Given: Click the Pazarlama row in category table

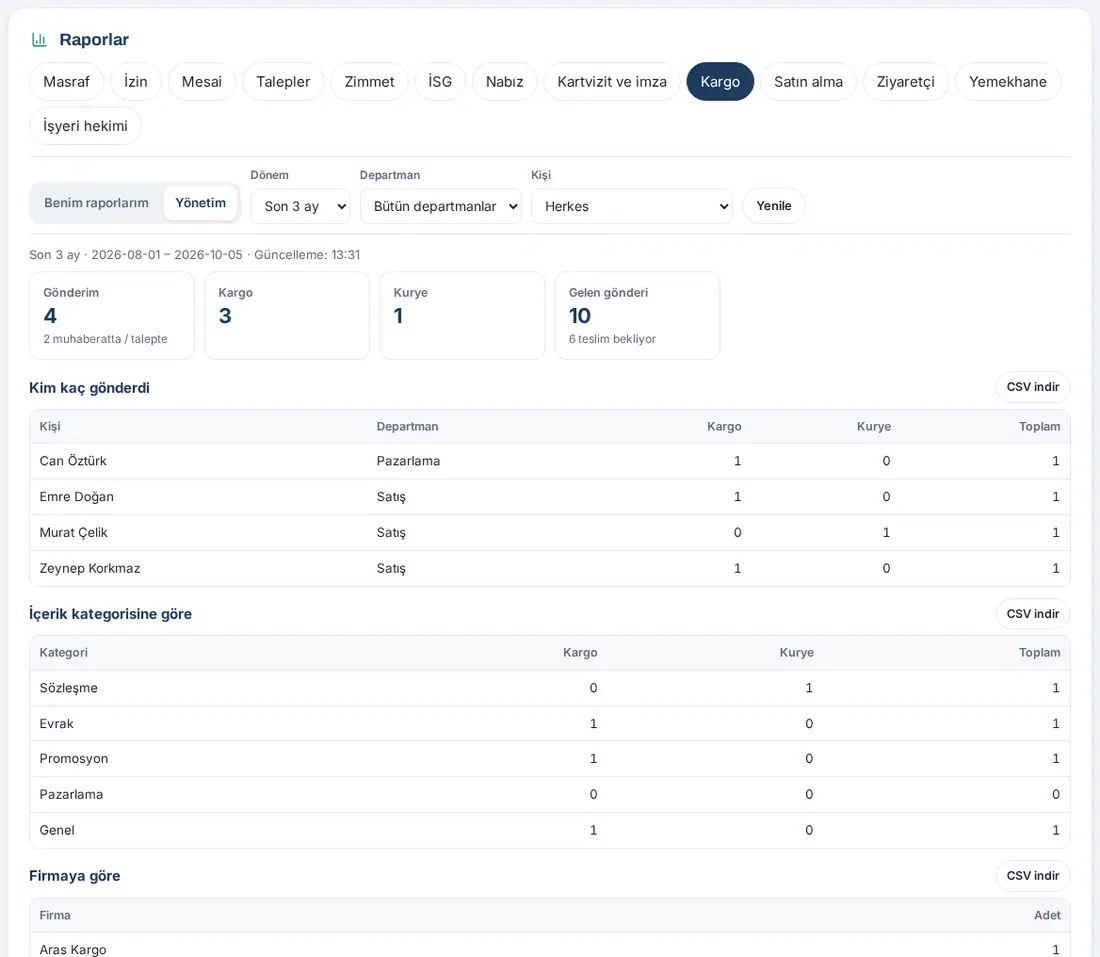Looking at the screenshot, I should (x=550, y=794).
